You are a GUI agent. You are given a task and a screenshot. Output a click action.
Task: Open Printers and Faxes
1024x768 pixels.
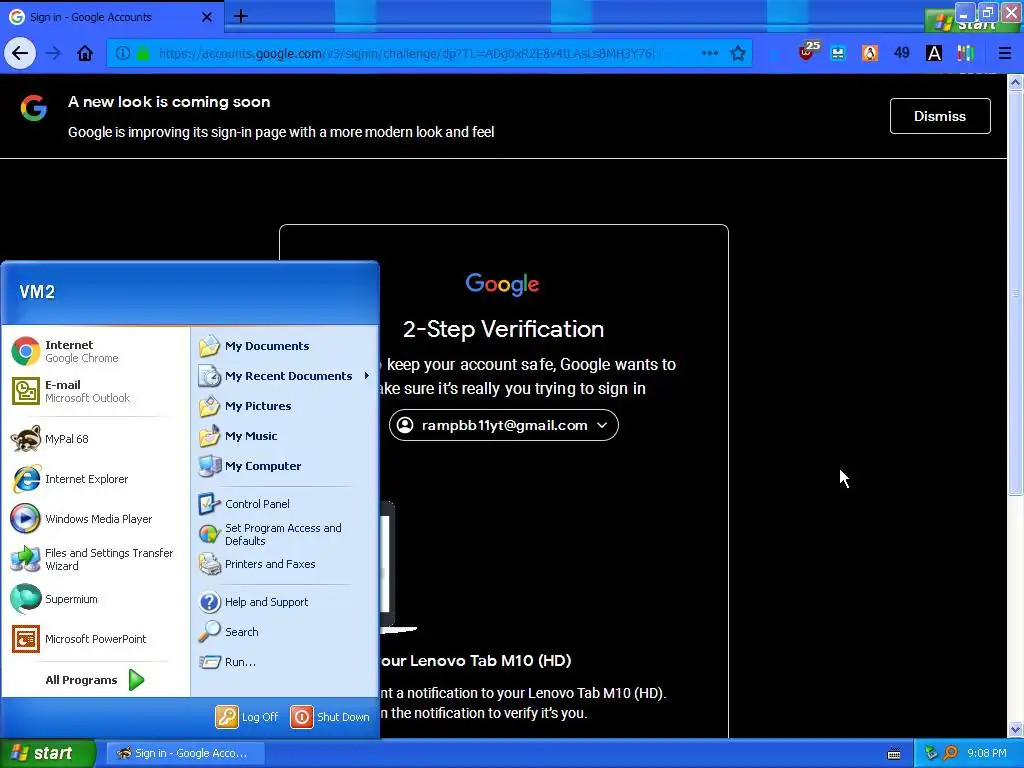pos(285,564)
